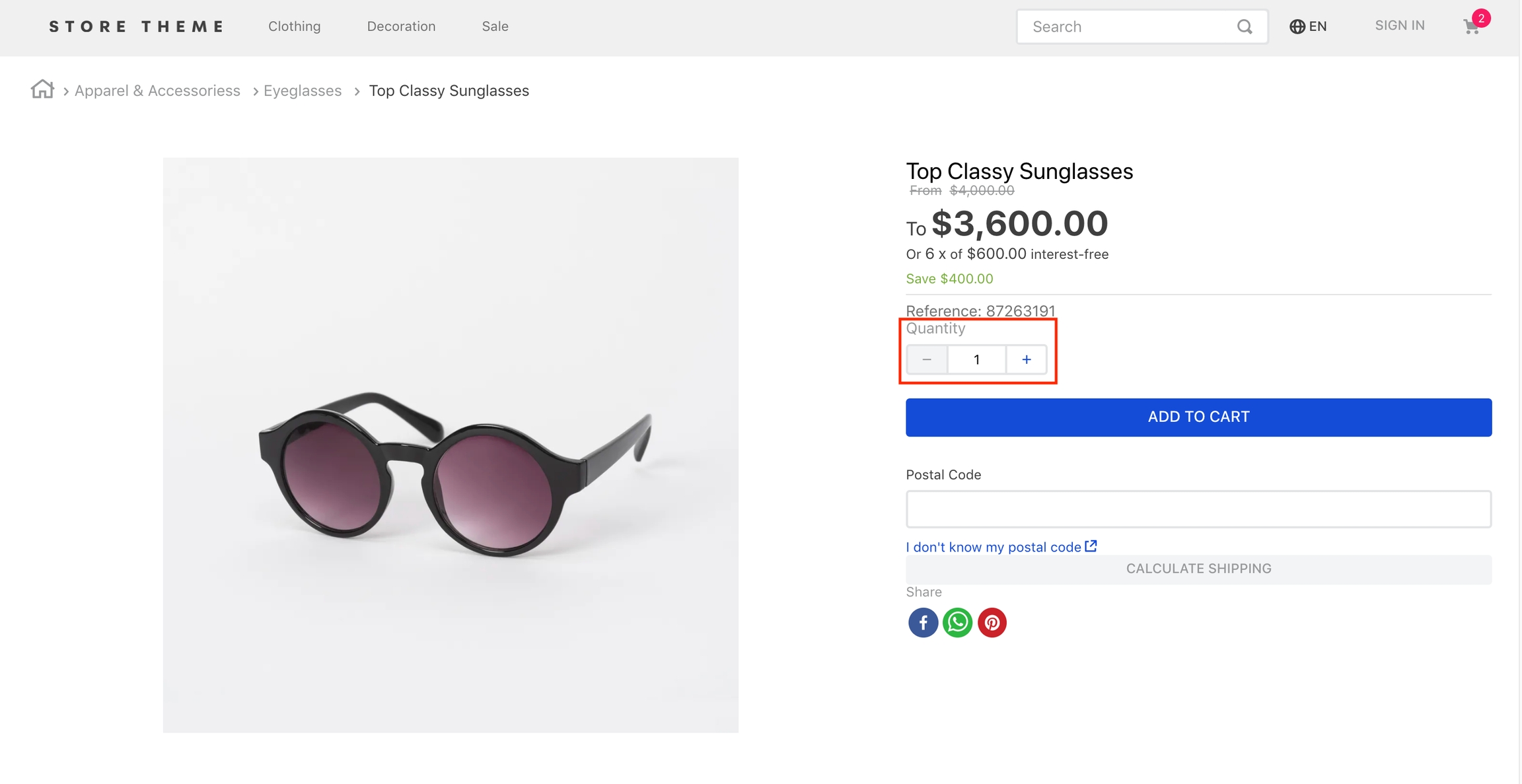1522x784 pixels.
Task: Focus the Postal Code input field
Action: pos(1198,509)
